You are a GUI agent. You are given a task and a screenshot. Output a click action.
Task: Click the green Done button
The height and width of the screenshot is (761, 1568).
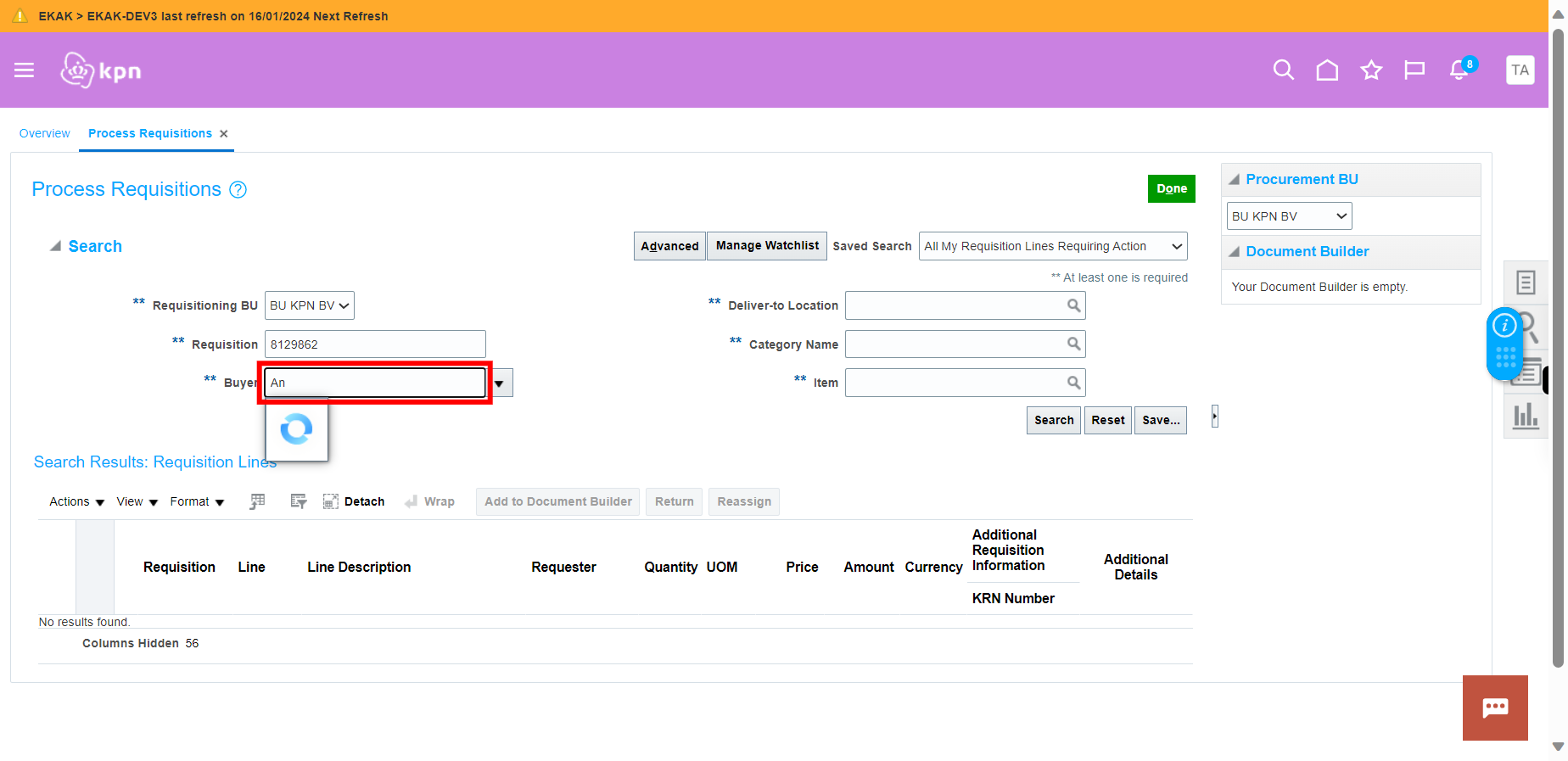[1171, 188]
